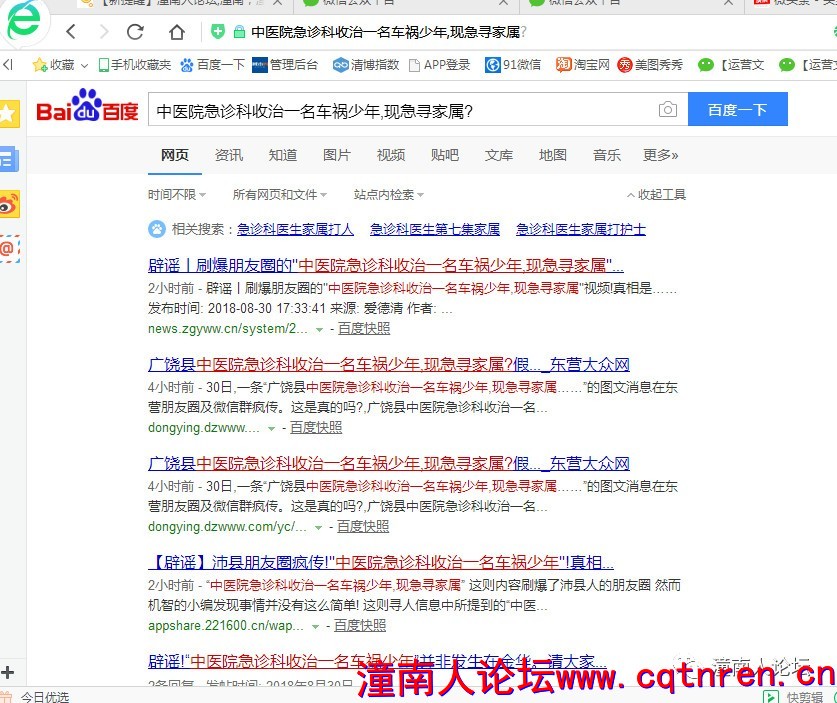Switch to the 文库 tab

(x=499, y=155)
